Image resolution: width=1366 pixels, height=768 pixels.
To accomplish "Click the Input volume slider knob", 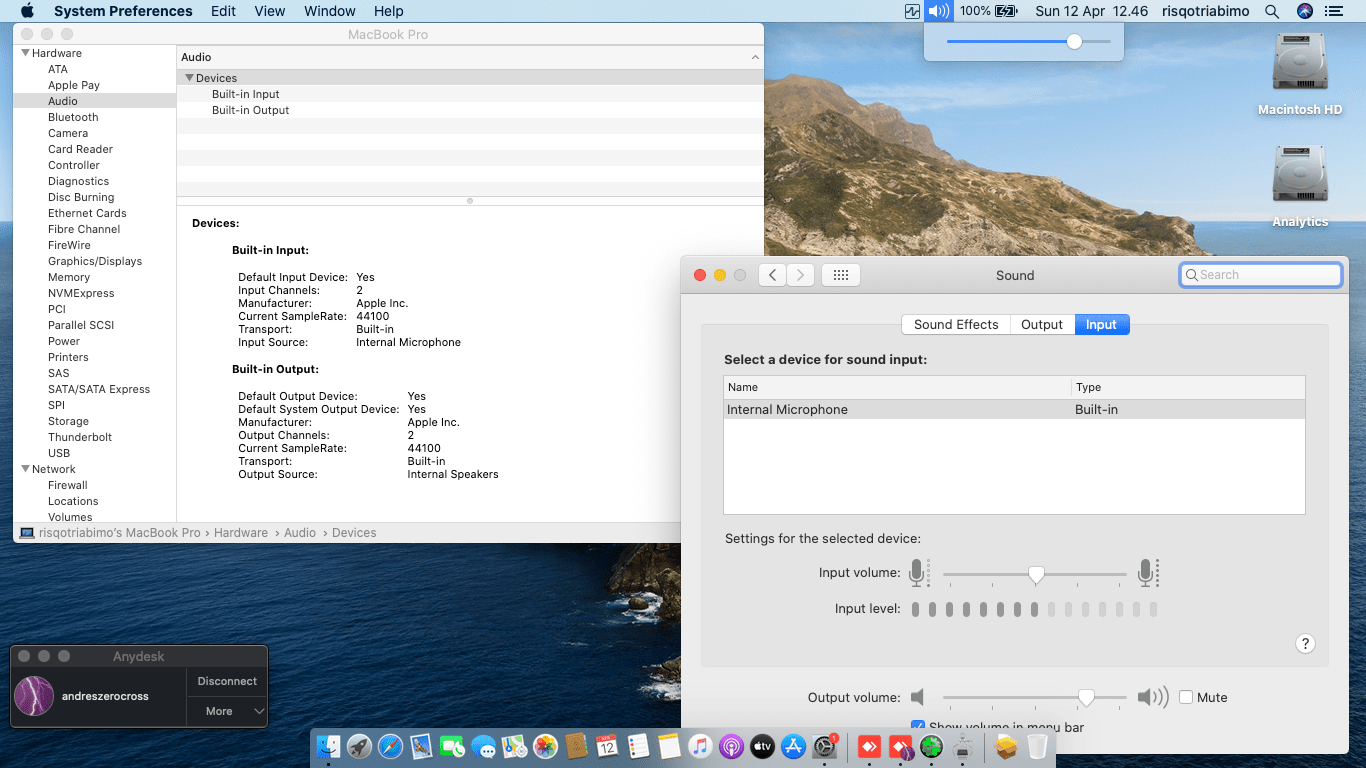I will 1037,575.
